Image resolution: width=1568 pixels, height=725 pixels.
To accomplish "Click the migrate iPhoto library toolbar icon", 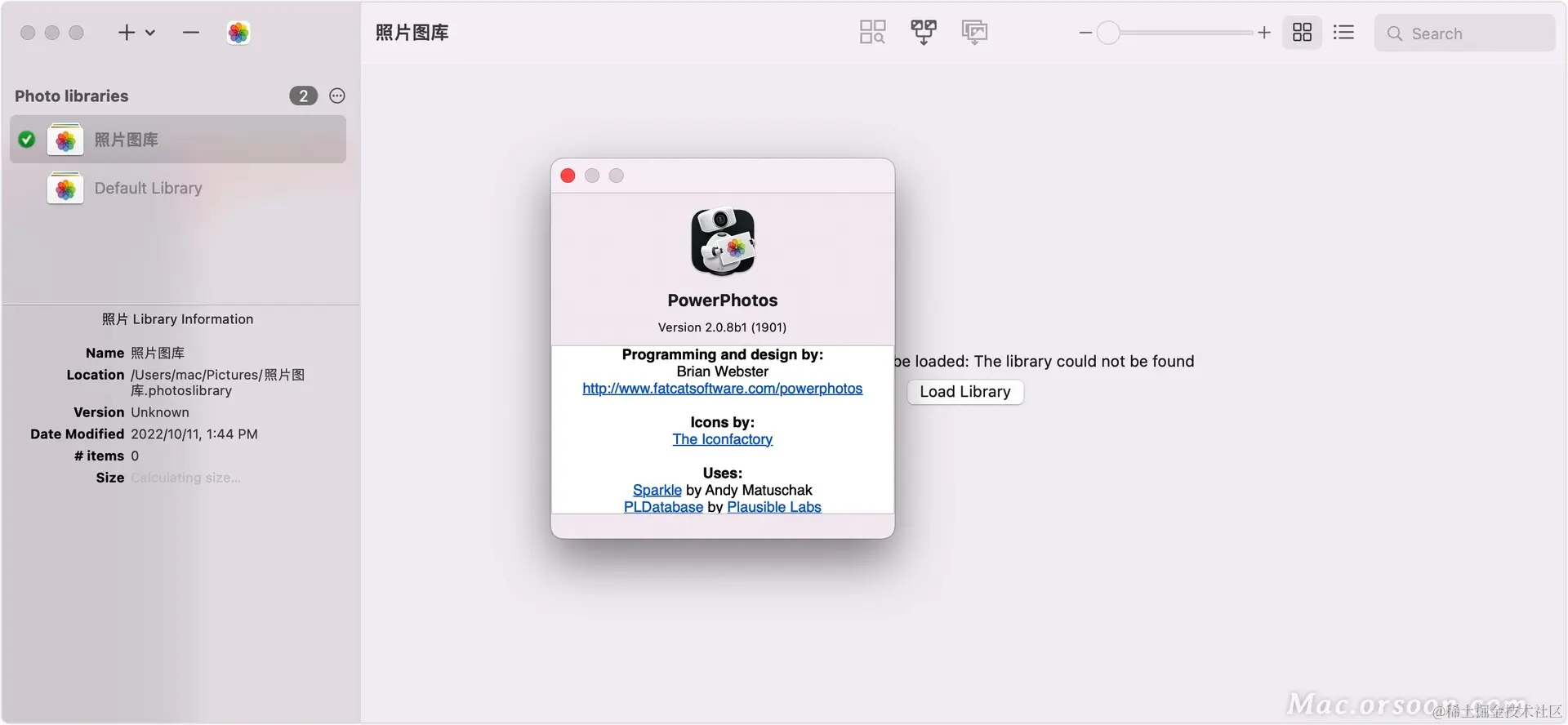I will [x=974, y=33].
